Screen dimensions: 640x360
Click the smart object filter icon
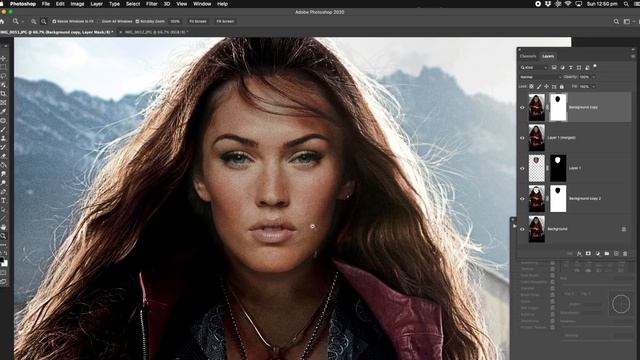587,67
